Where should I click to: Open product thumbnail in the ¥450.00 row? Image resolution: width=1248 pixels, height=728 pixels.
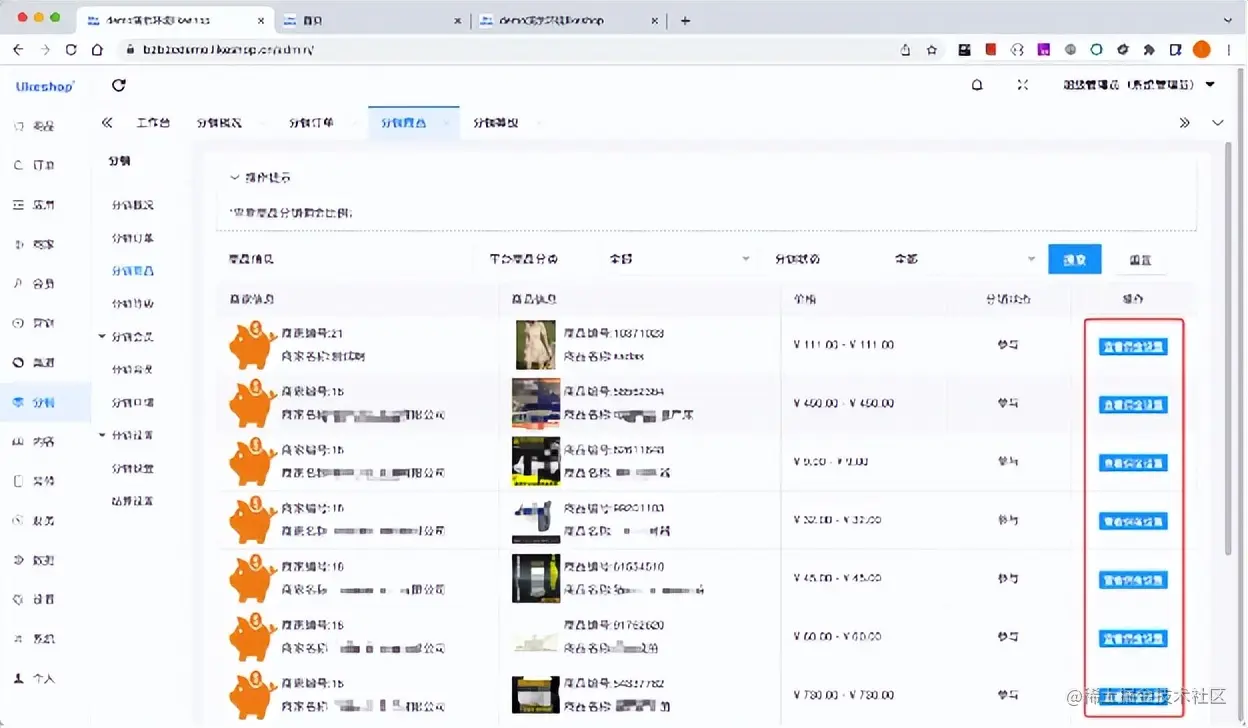tap(536, 403)
